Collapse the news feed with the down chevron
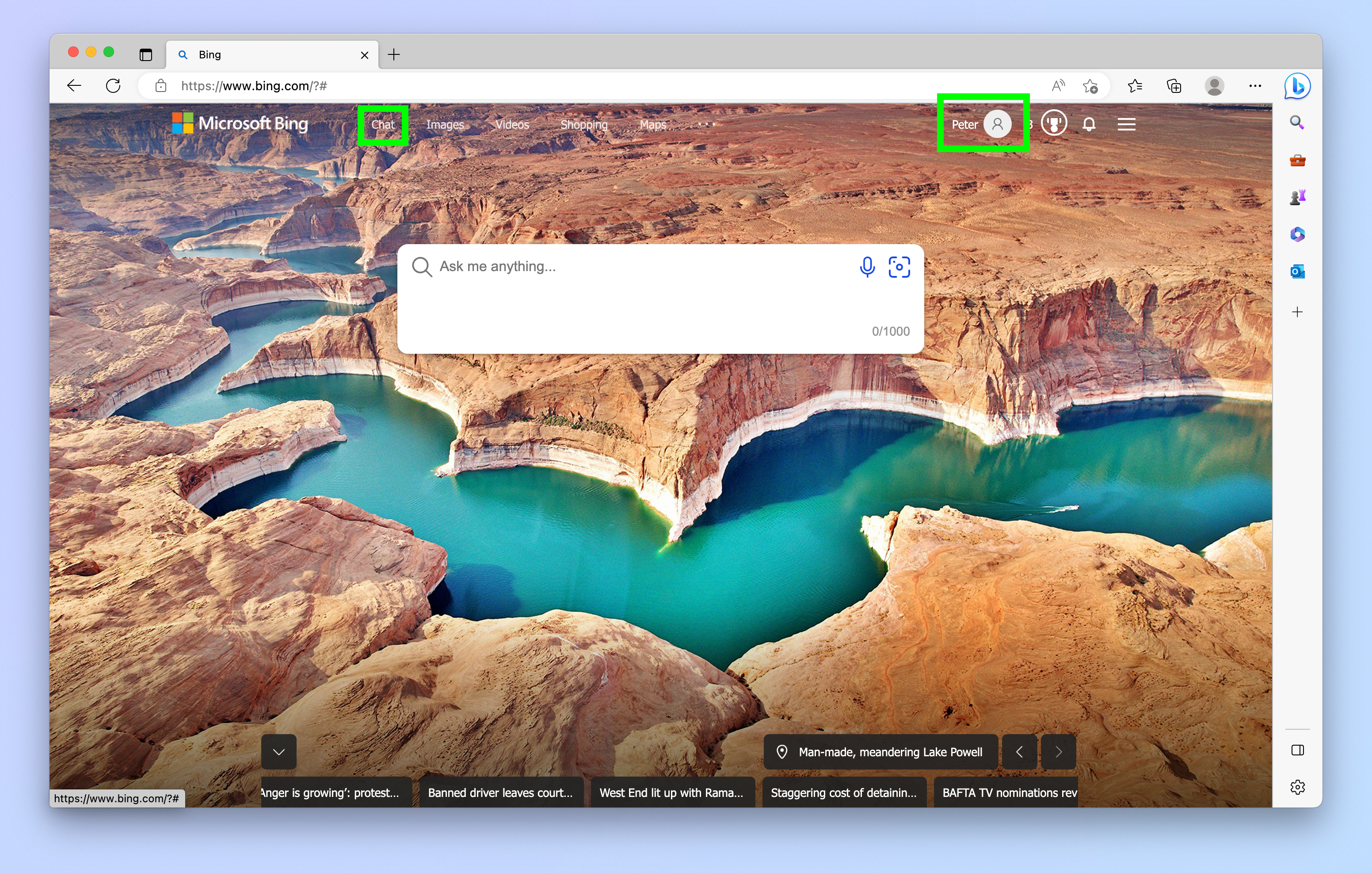Image resolution: width=1372 pixels, height=873 pixels. (278, 751)
